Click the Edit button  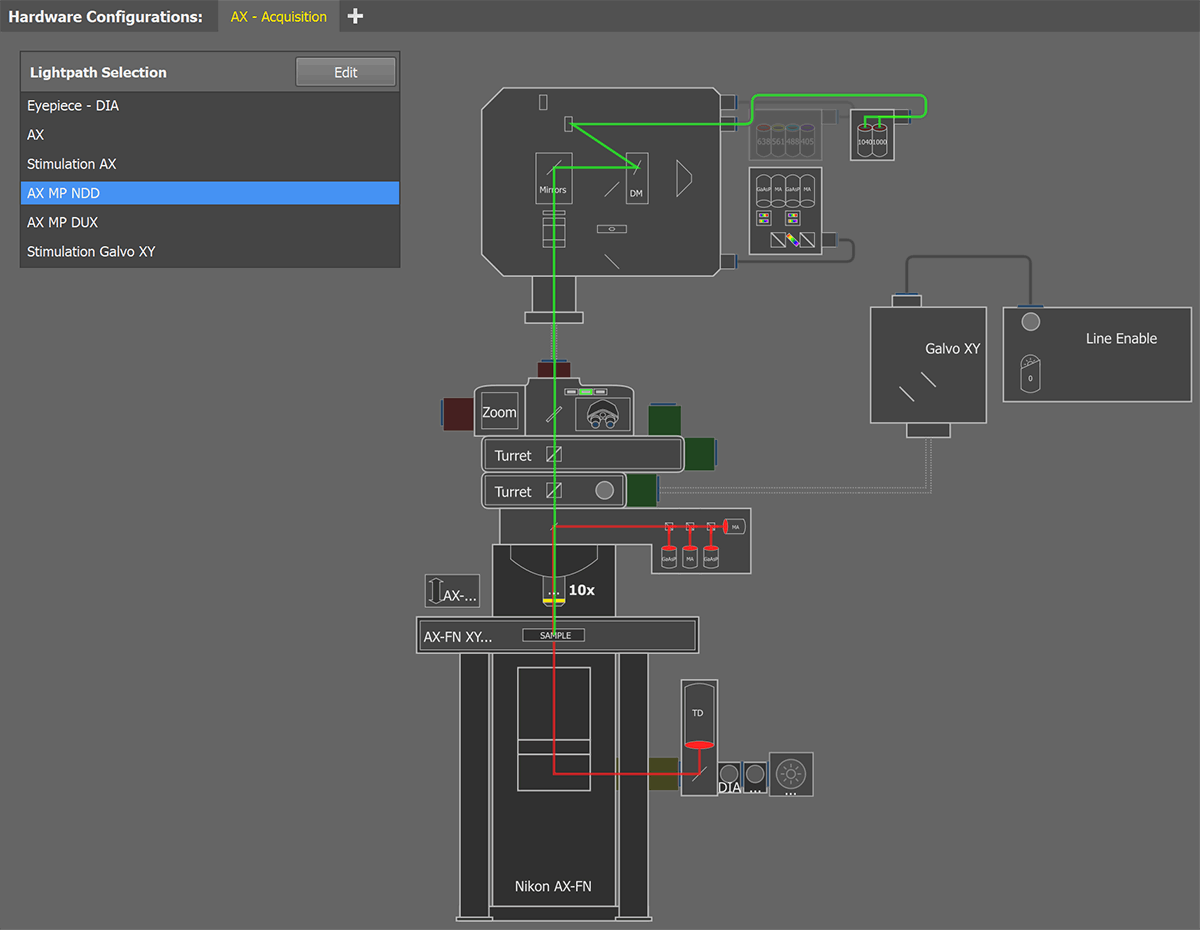(346, 72)
